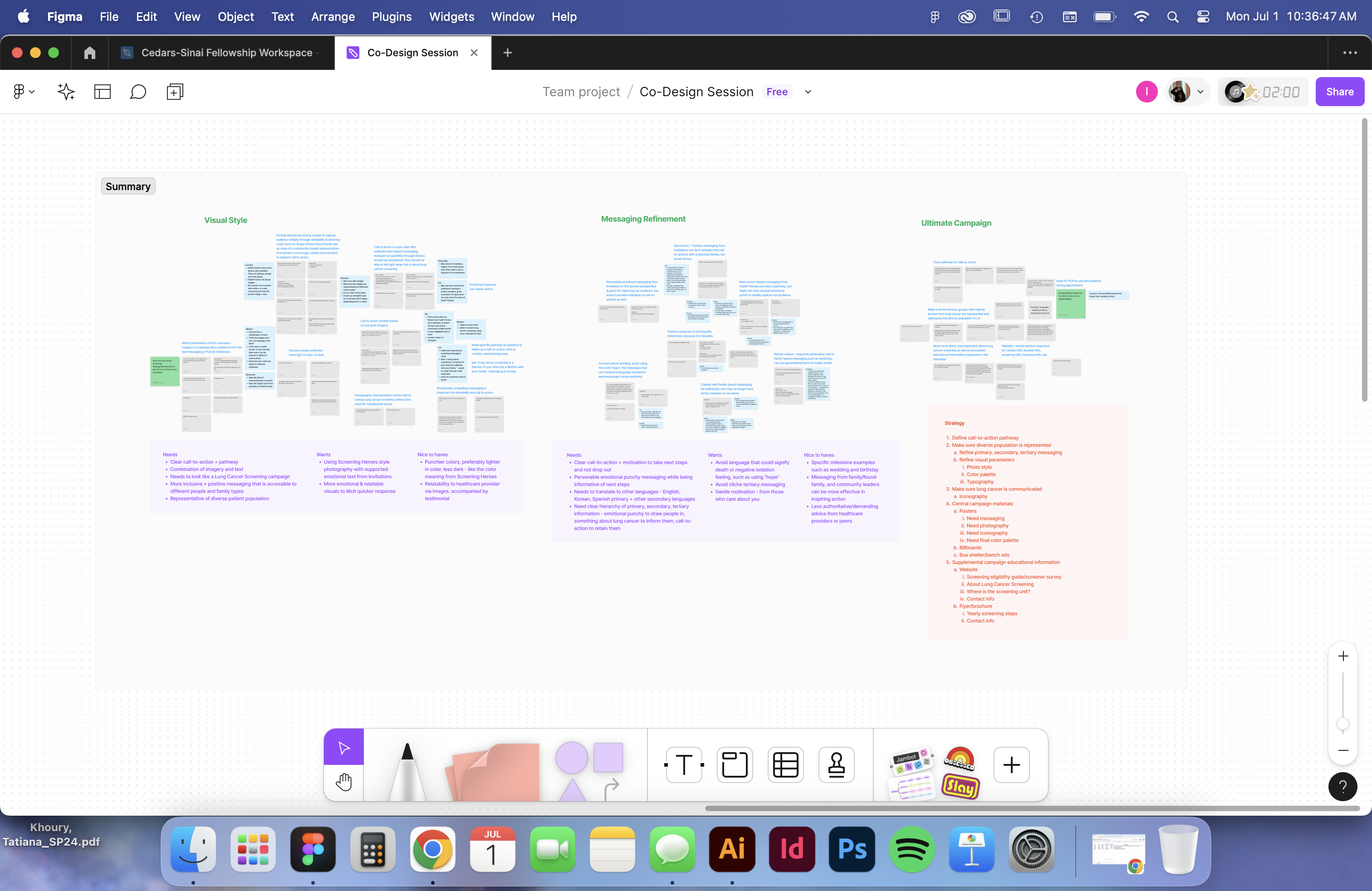The image size is (1372, 891).
Task: Expand Figma main menu dropdown
Action: pos(24,92)
